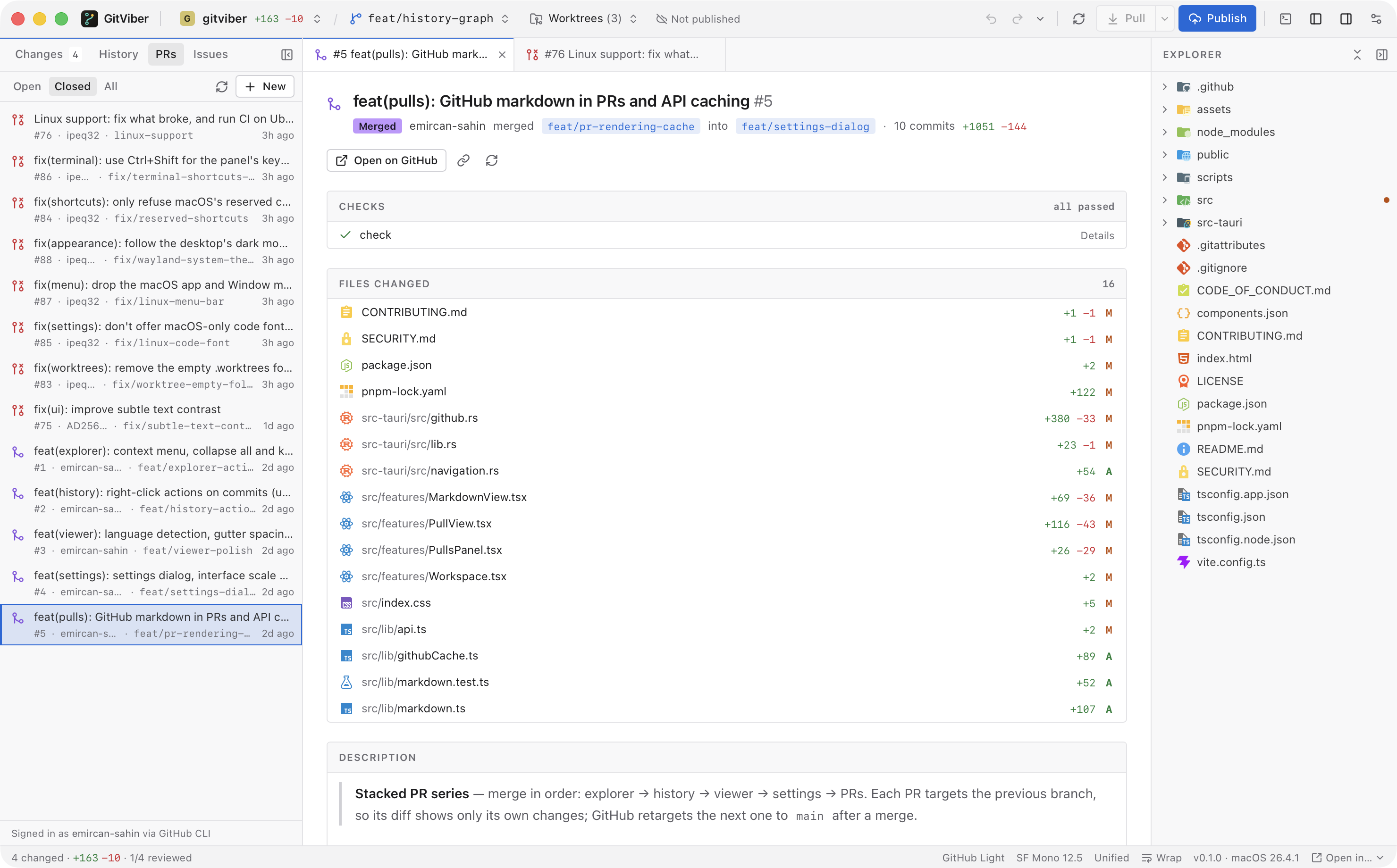The image size is (1397, 868).
Task: Switch to the History tab
Action: pos(118,54)
